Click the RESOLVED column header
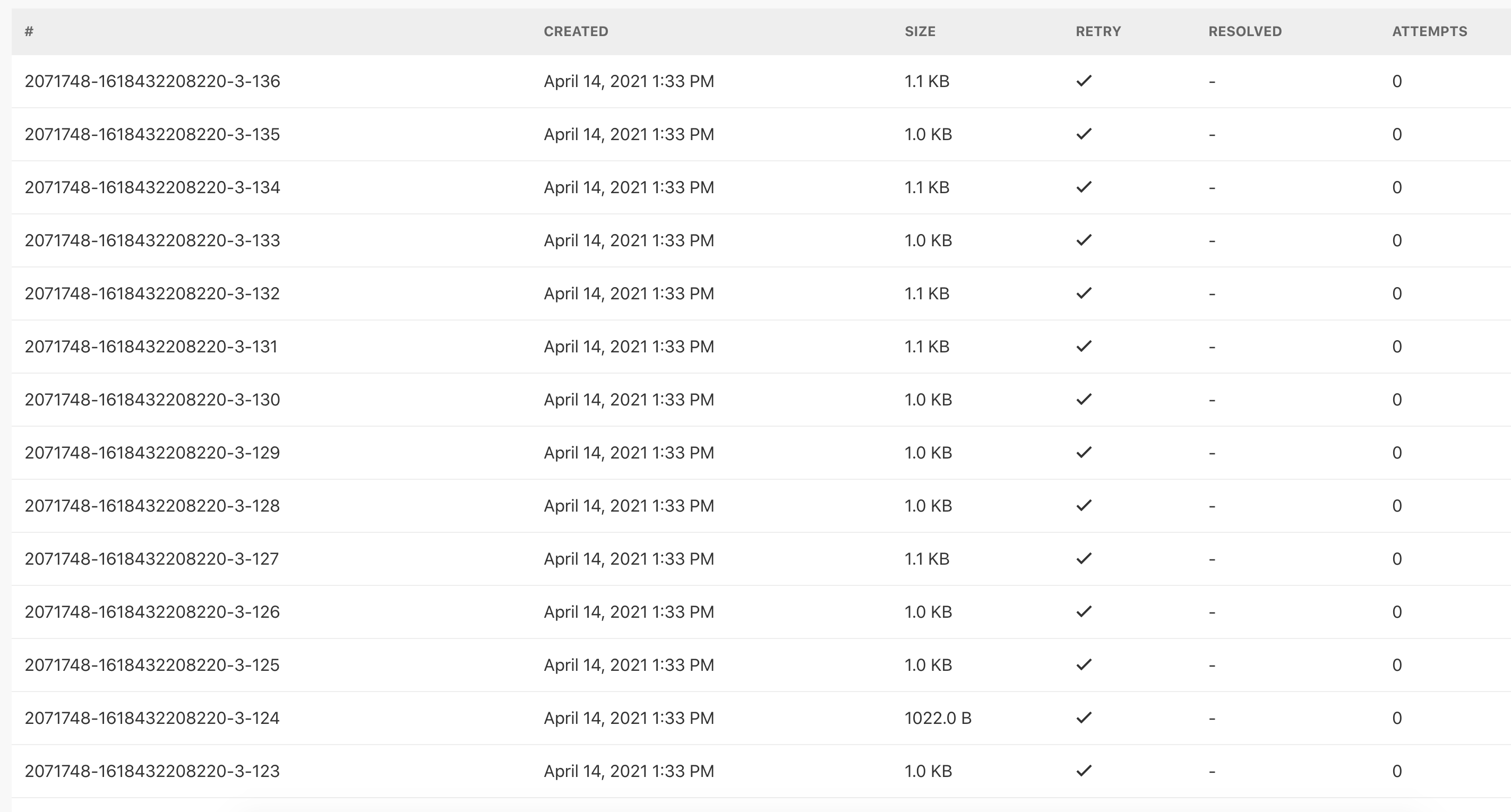1511x812 pixels. [1244, 32]
